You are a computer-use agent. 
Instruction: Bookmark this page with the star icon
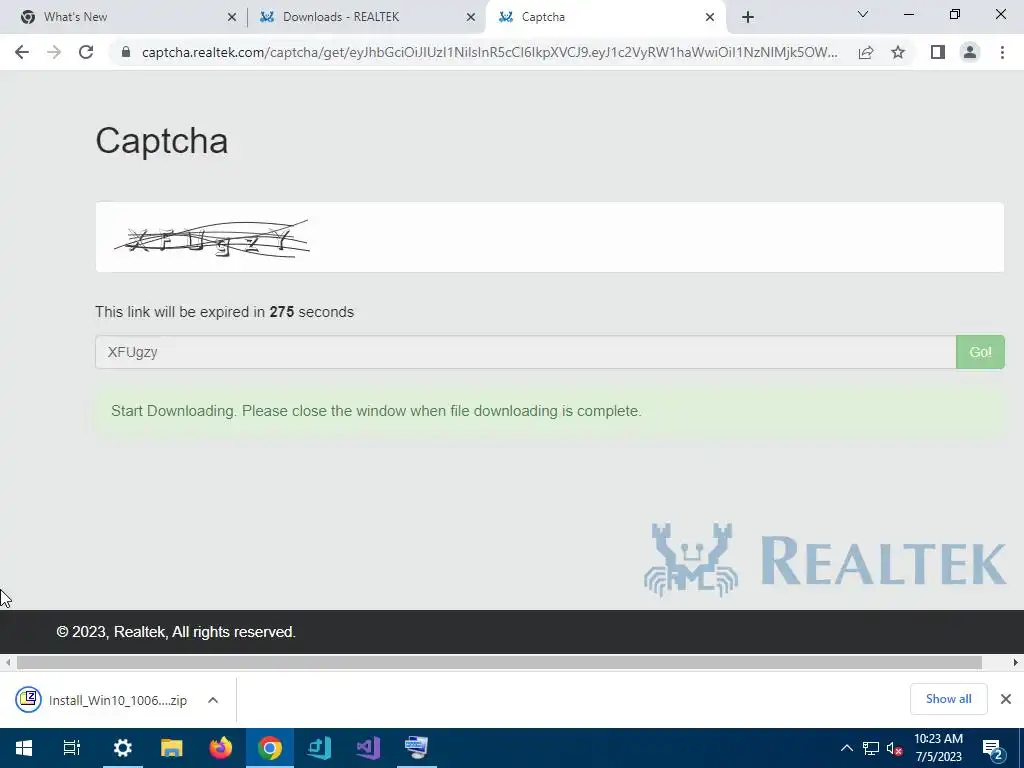pyautogui.click(x=898, y=52)
